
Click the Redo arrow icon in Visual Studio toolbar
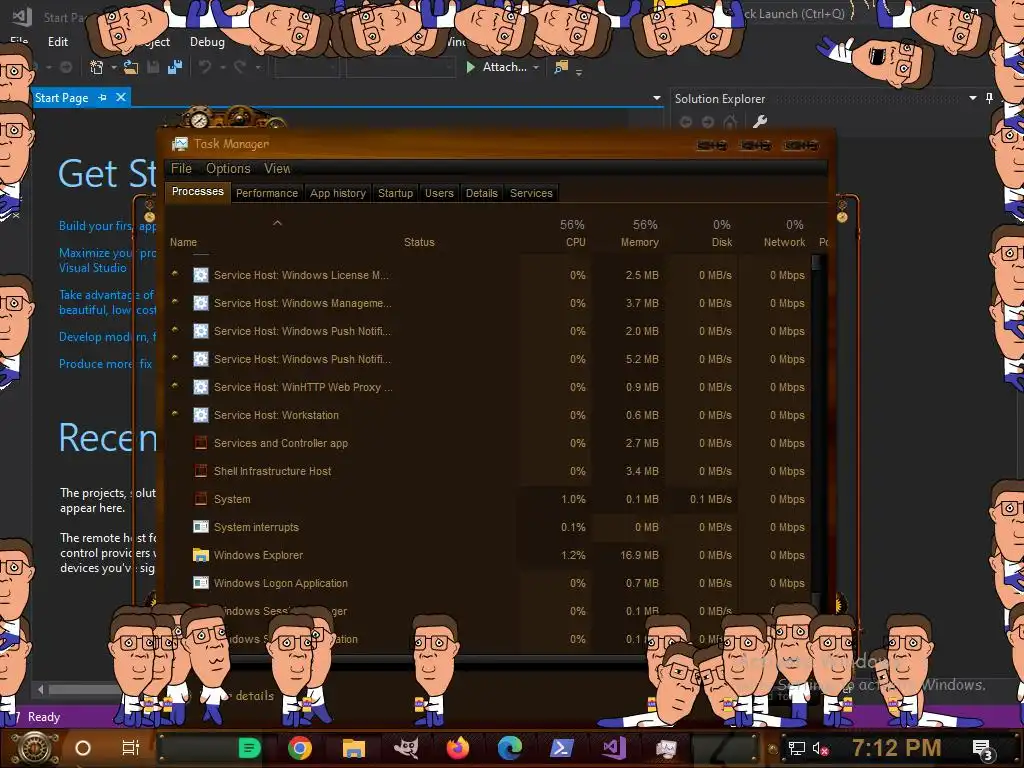(240, 67)
